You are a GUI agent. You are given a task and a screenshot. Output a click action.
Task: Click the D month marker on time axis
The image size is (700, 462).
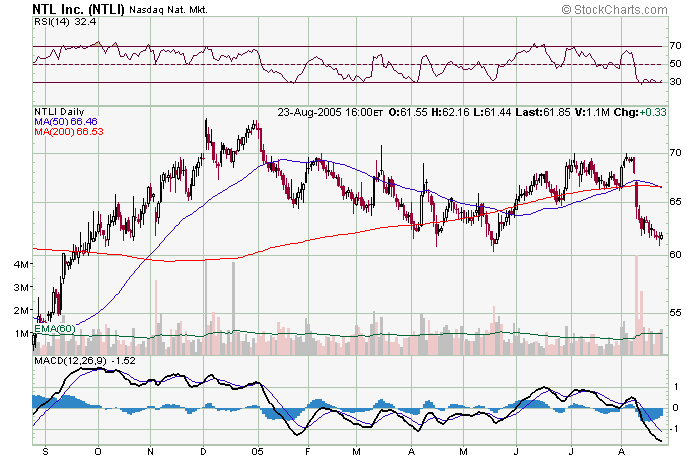(204, 452)
